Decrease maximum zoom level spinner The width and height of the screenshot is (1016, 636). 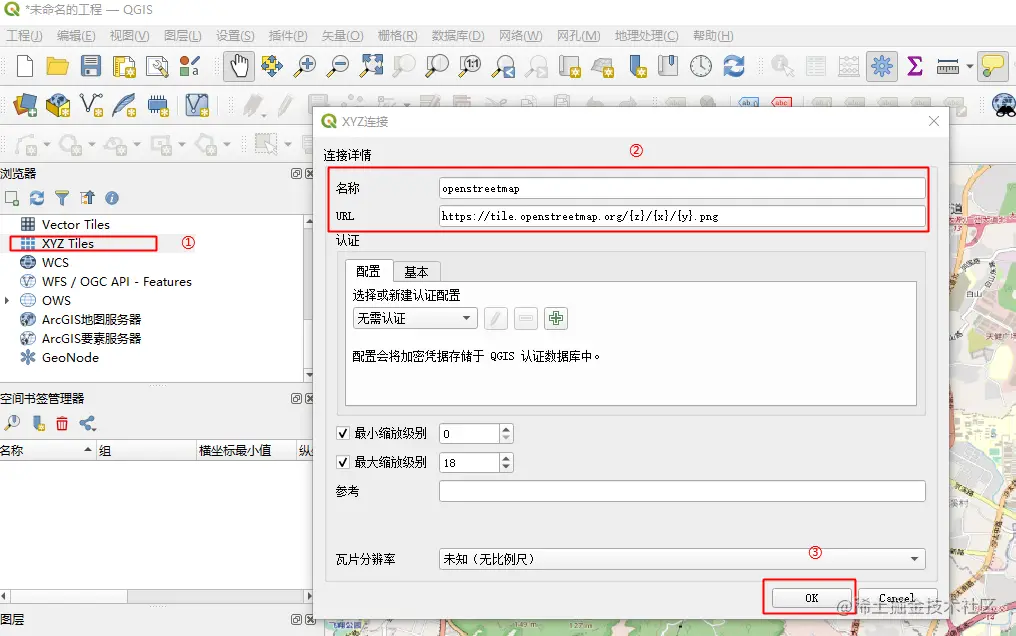(x=506, y=467)
